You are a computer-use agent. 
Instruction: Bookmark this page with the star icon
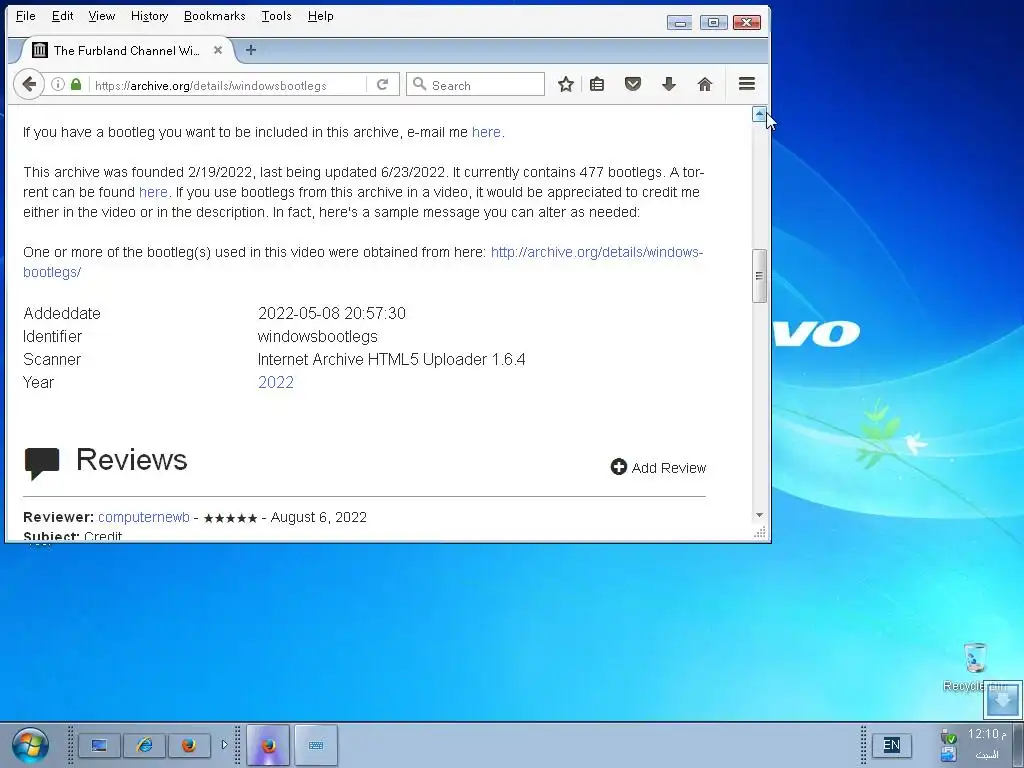tap(566, 84)
